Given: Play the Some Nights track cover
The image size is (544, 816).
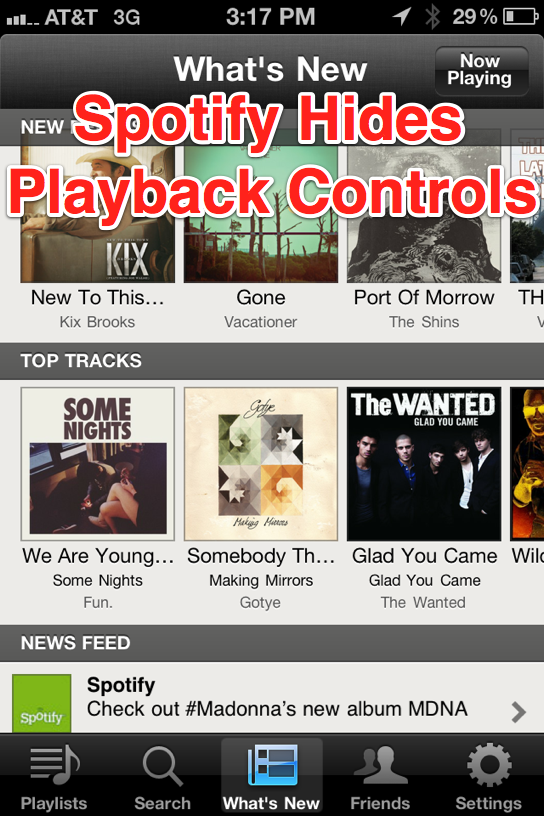Looking at the screenshot, I should tap(98, 464).
